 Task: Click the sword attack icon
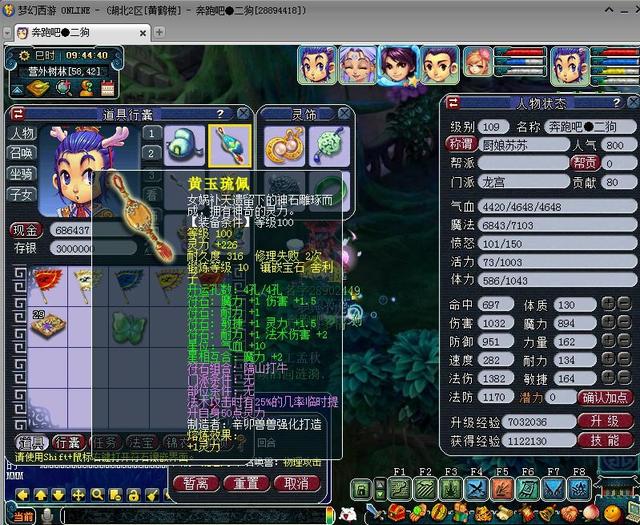pos(373,513)
